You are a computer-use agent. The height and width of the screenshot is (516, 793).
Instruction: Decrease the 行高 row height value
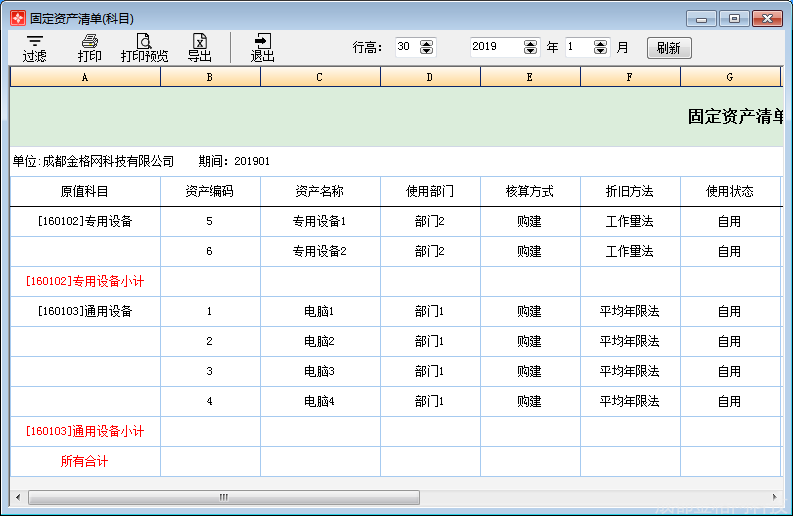point(428,51)
